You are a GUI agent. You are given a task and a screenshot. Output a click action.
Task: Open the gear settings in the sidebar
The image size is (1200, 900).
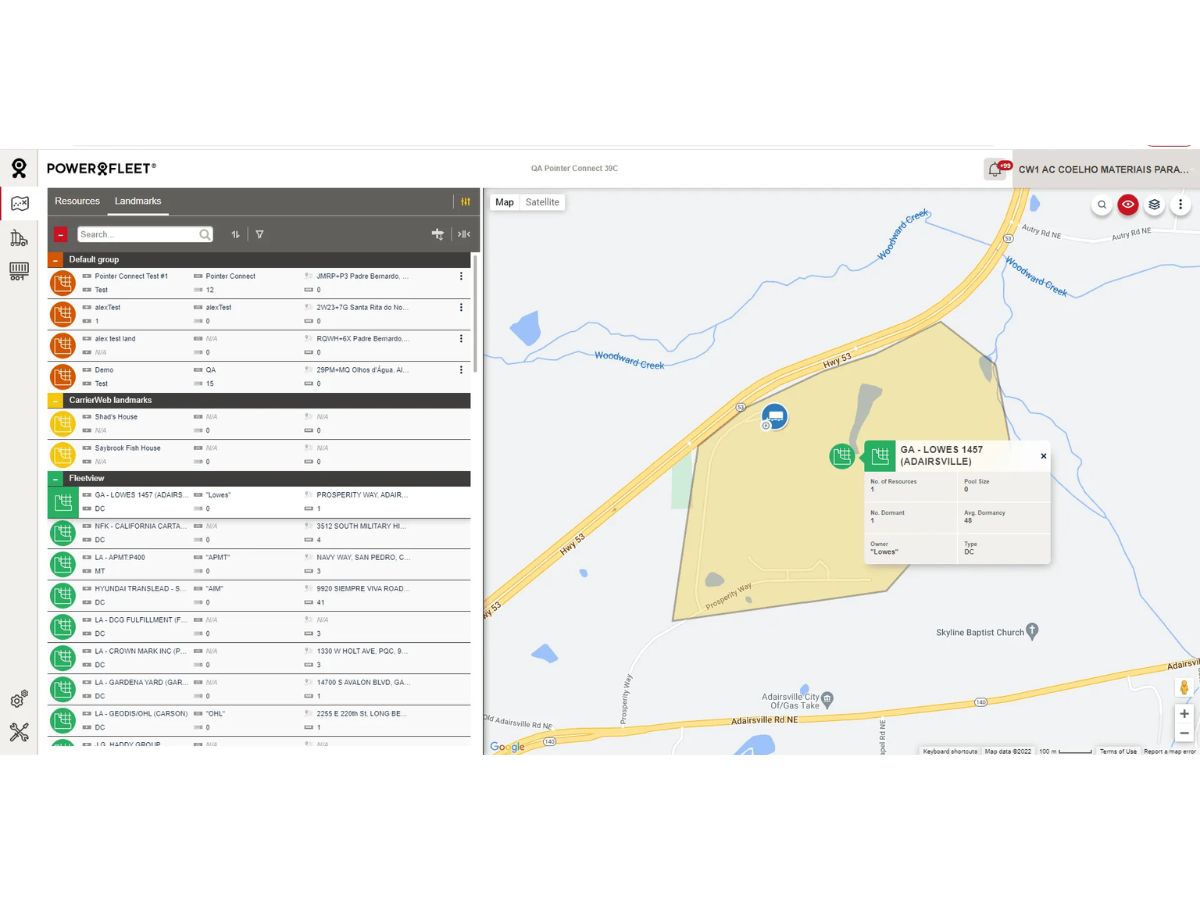point(19,700)
